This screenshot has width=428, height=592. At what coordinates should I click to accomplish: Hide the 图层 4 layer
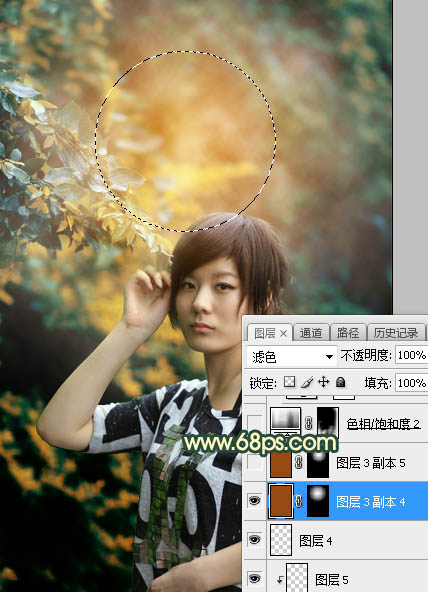pyautogui.click(x=255, y=540)
